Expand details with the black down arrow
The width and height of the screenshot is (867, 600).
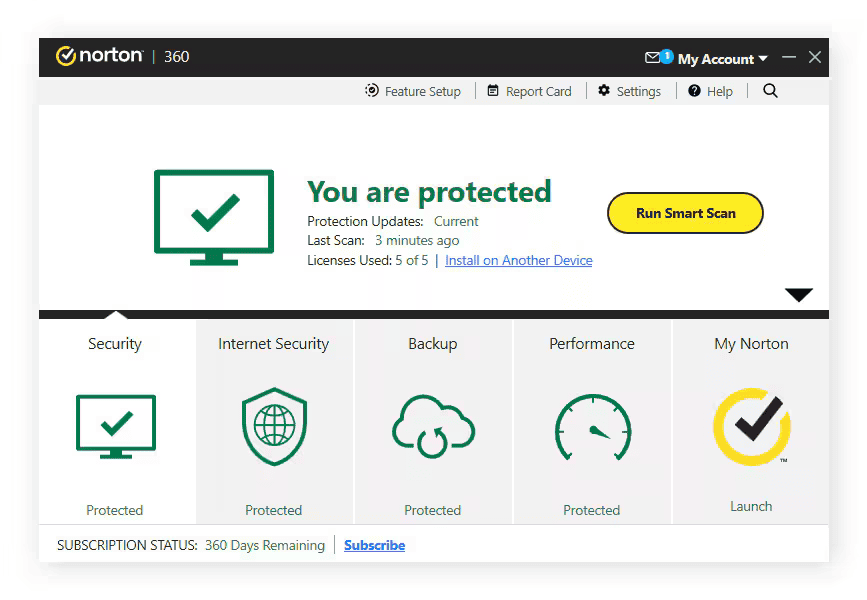(x=798, y=295)
